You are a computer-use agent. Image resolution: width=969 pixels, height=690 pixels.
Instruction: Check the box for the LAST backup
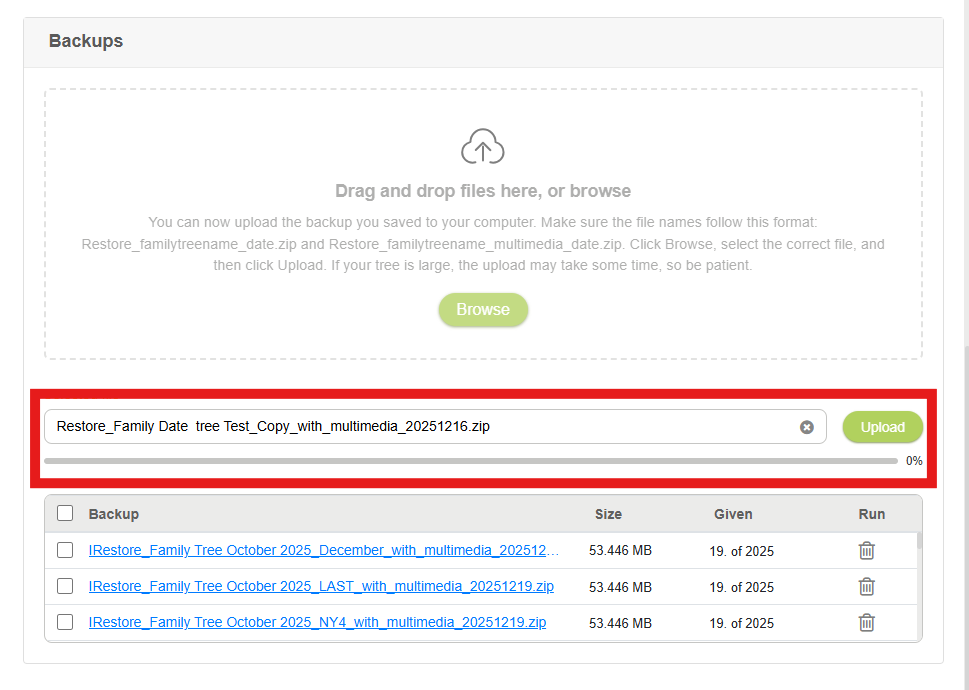[65, 586]
